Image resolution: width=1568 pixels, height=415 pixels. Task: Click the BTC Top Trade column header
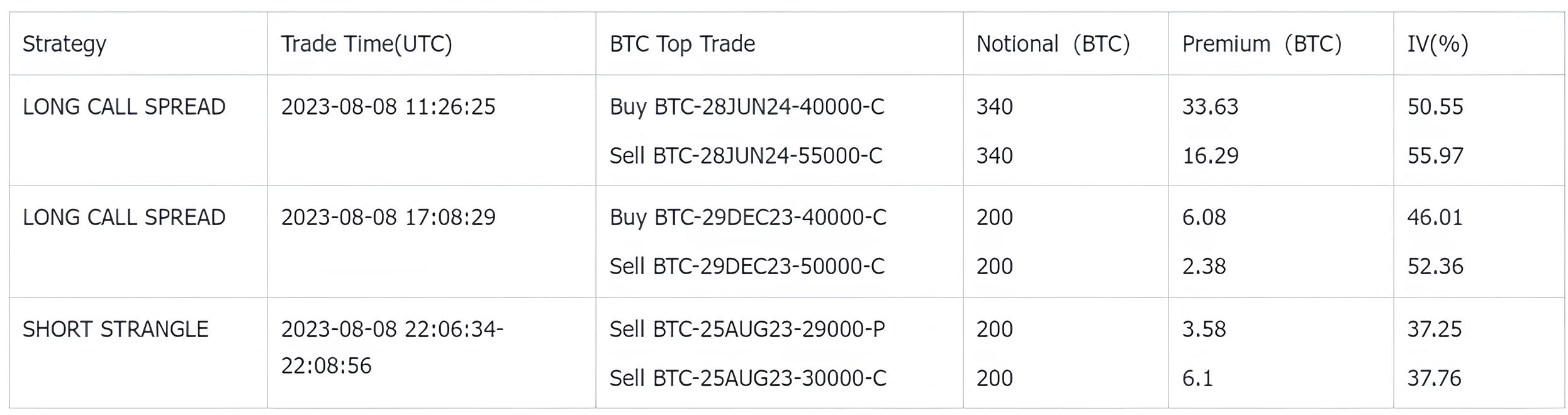coord(682,44)
